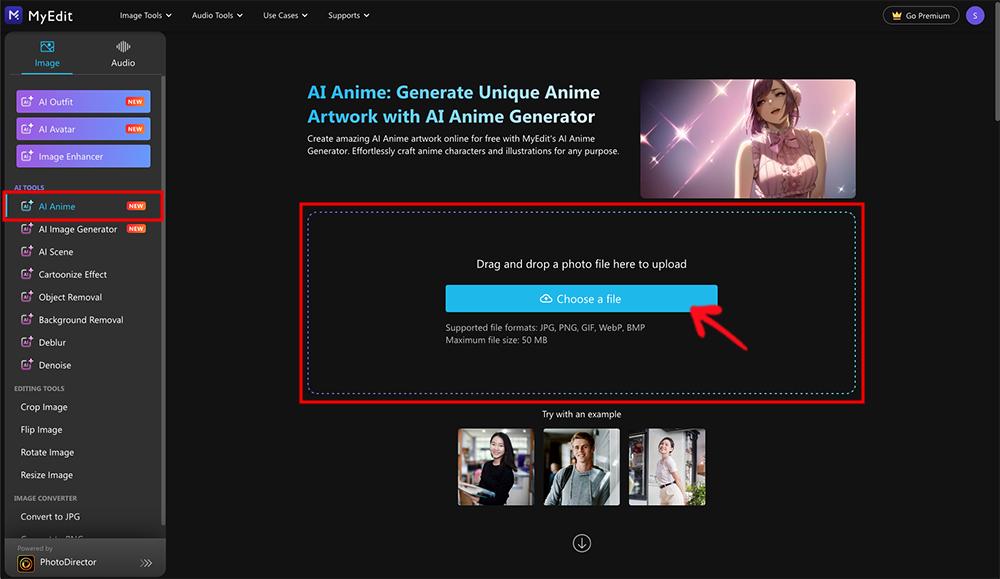Open the AI Image Generator tool
This screenshot has width=1000, height=579.
coord(80,228)
